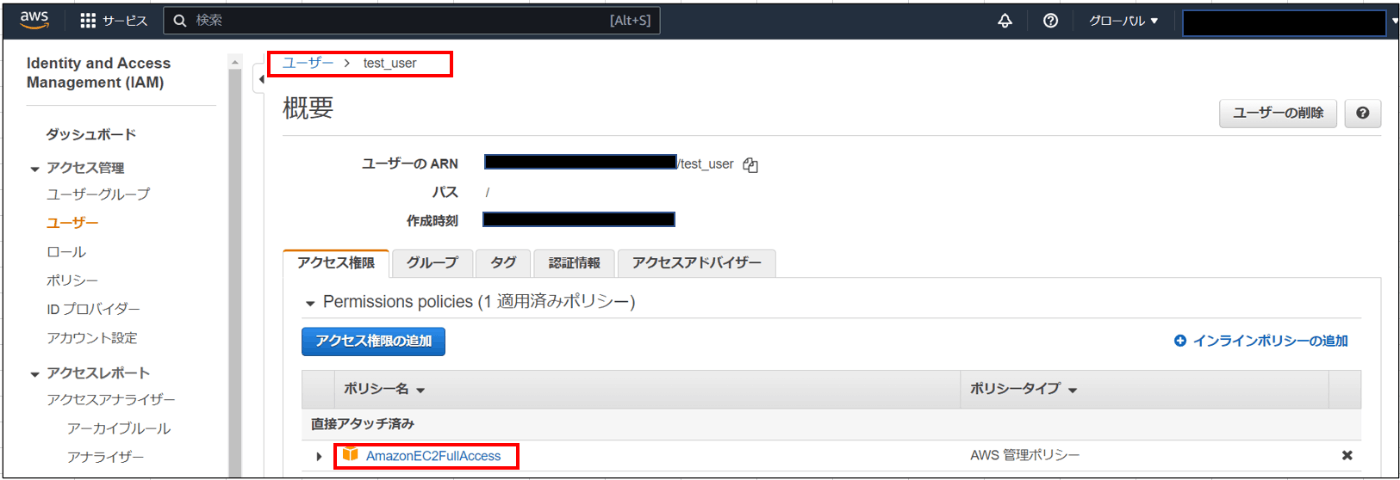Screen dimensions: 1400x480
Task: Switch to the 認証情報 tab
Action: tap(574, 263)
